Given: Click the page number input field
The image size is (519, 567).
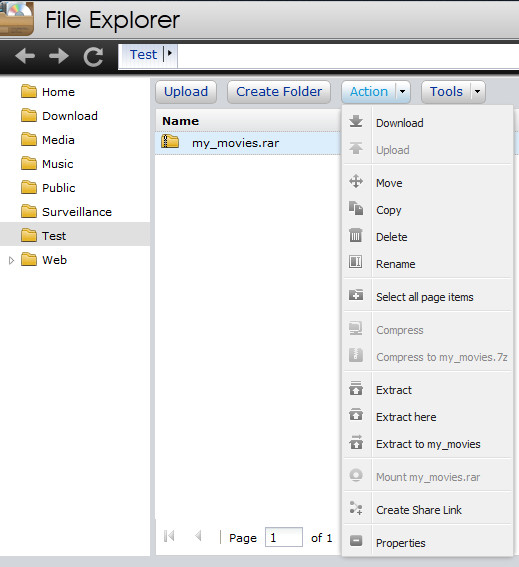Looking at the screenshot, I should (x=284, y=537).
